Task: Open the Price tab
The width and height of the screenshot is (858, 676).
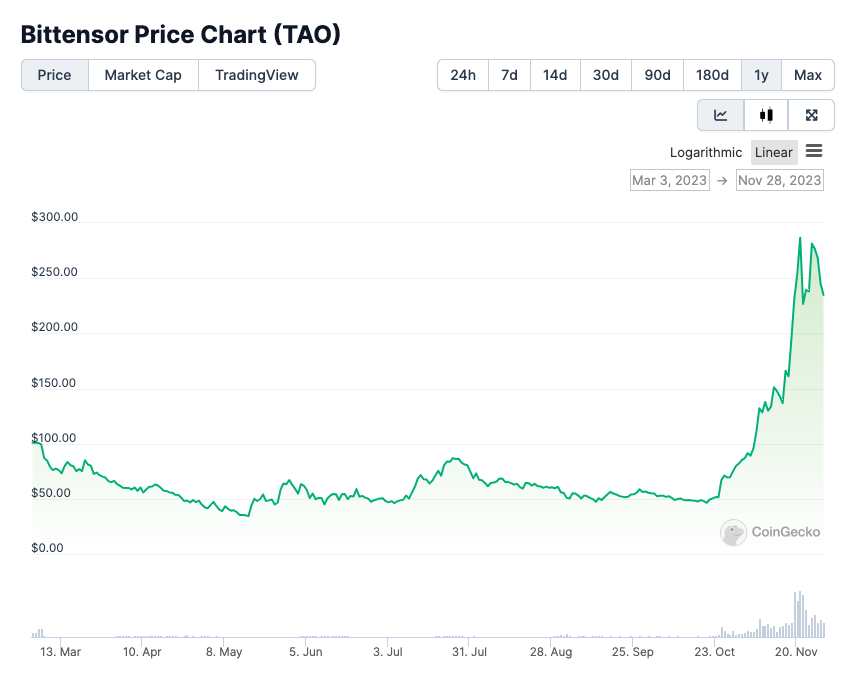Action: click(x=55, y=75)
